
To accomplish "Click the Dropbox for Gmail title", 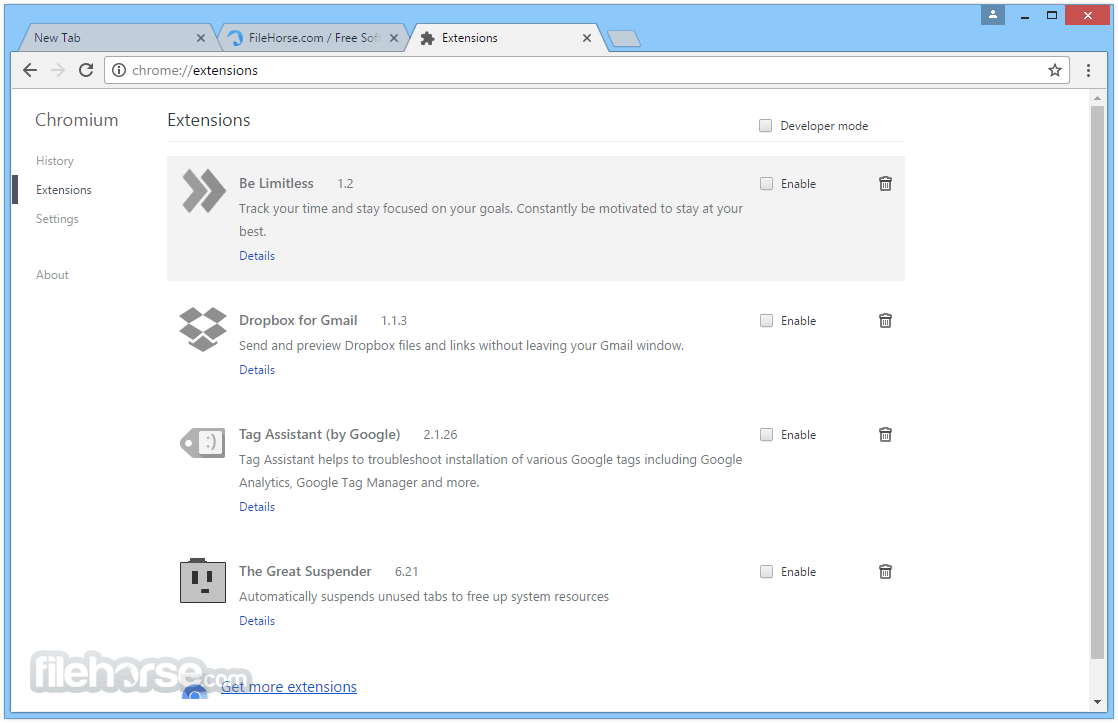I will pyautogui.click(x=298, y=320).
